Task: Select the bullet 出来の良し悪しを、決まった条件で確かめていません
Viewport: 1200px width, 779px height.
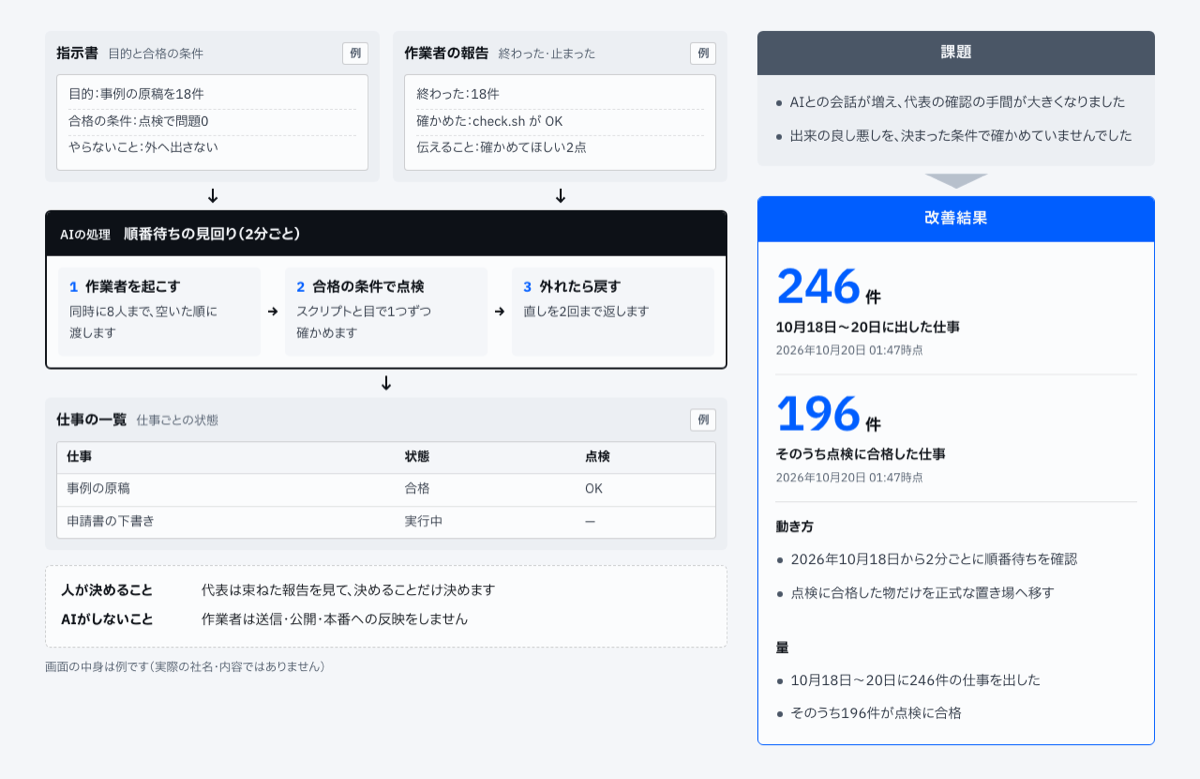Action: point(961,134)
